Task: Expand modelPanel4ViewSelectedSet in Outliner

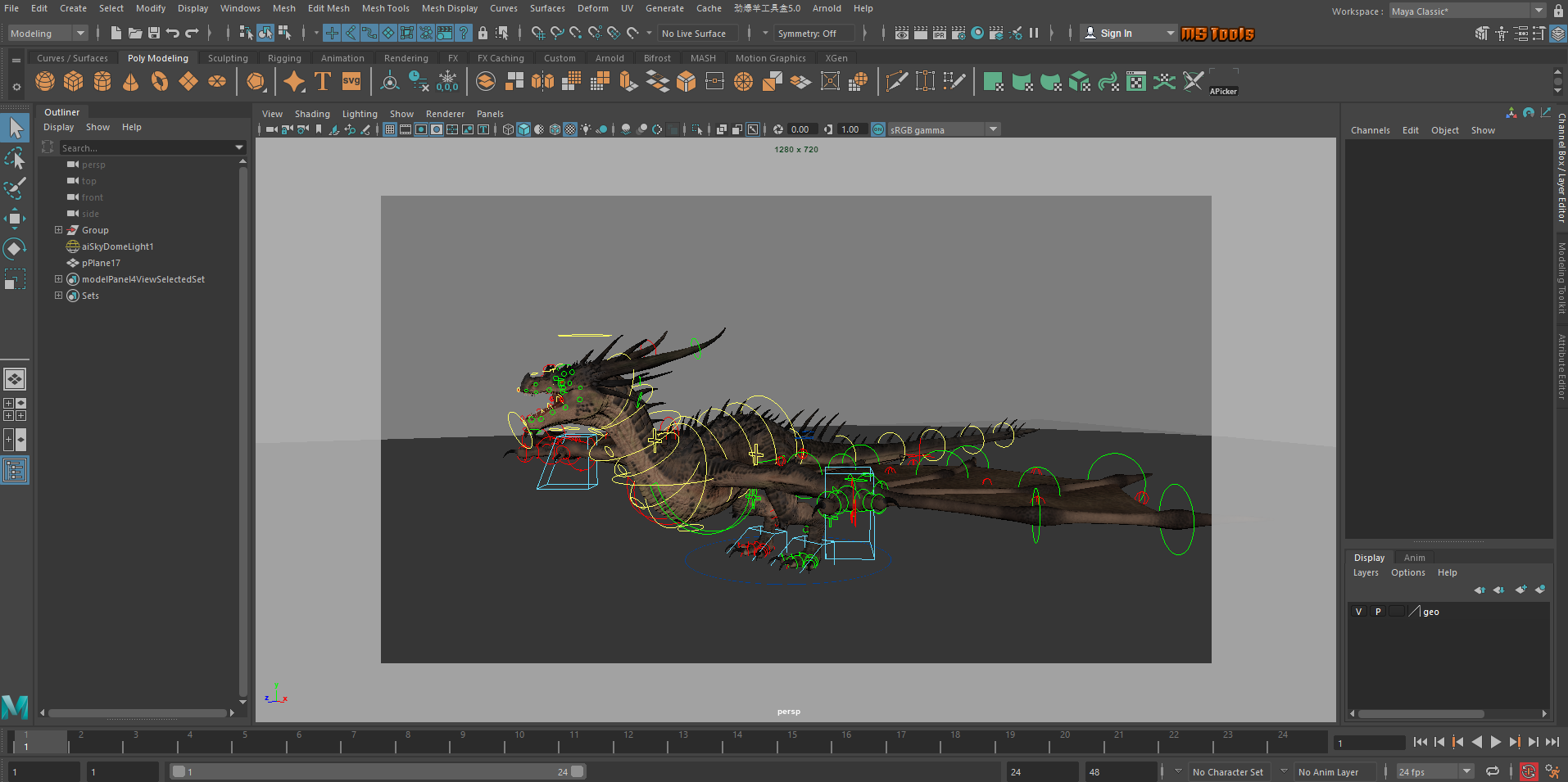Action: [58, 279]
